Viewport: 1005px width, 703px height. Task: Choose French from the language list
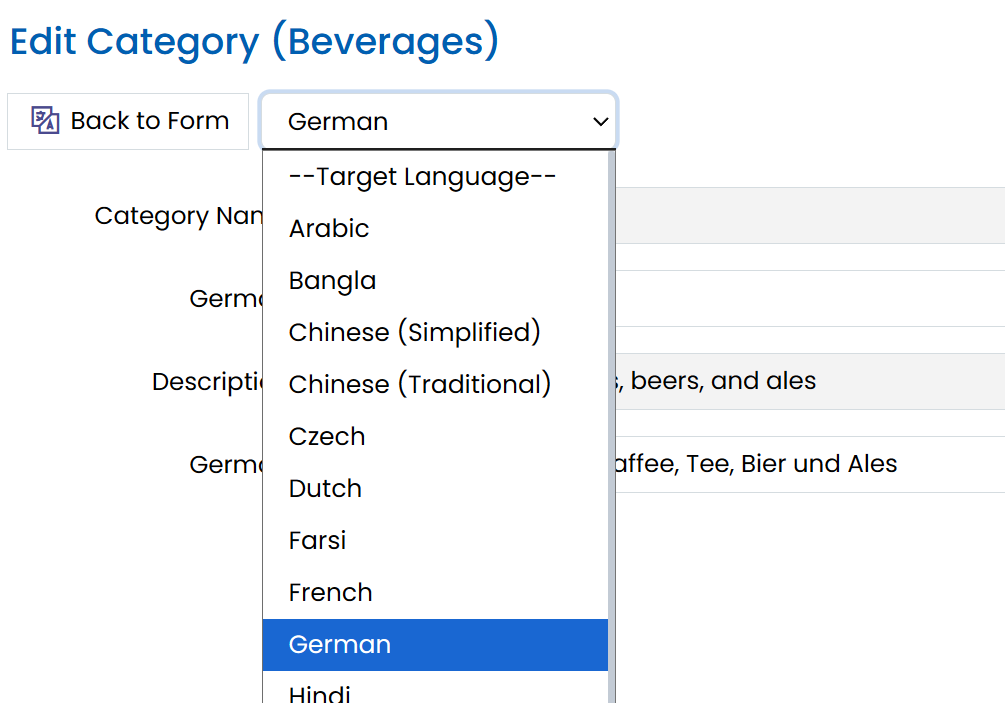(329, 592)
